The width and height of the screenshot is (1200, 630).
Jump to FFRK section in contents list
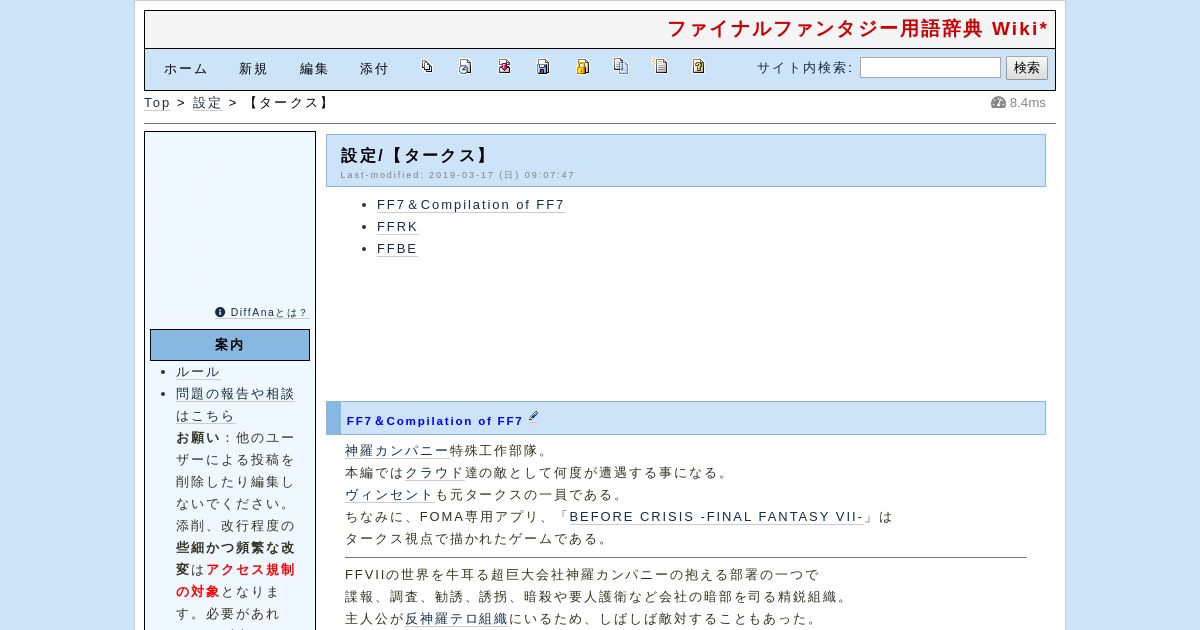click(397, 227)
